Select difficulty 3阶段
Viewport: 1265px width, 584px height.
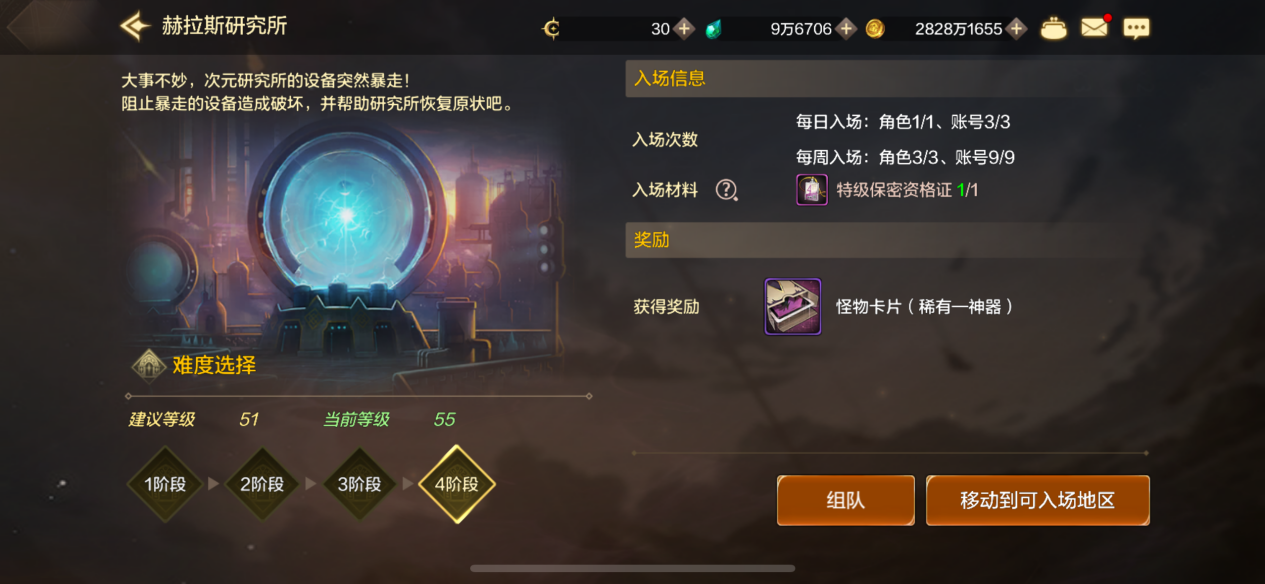pos(359,484)
